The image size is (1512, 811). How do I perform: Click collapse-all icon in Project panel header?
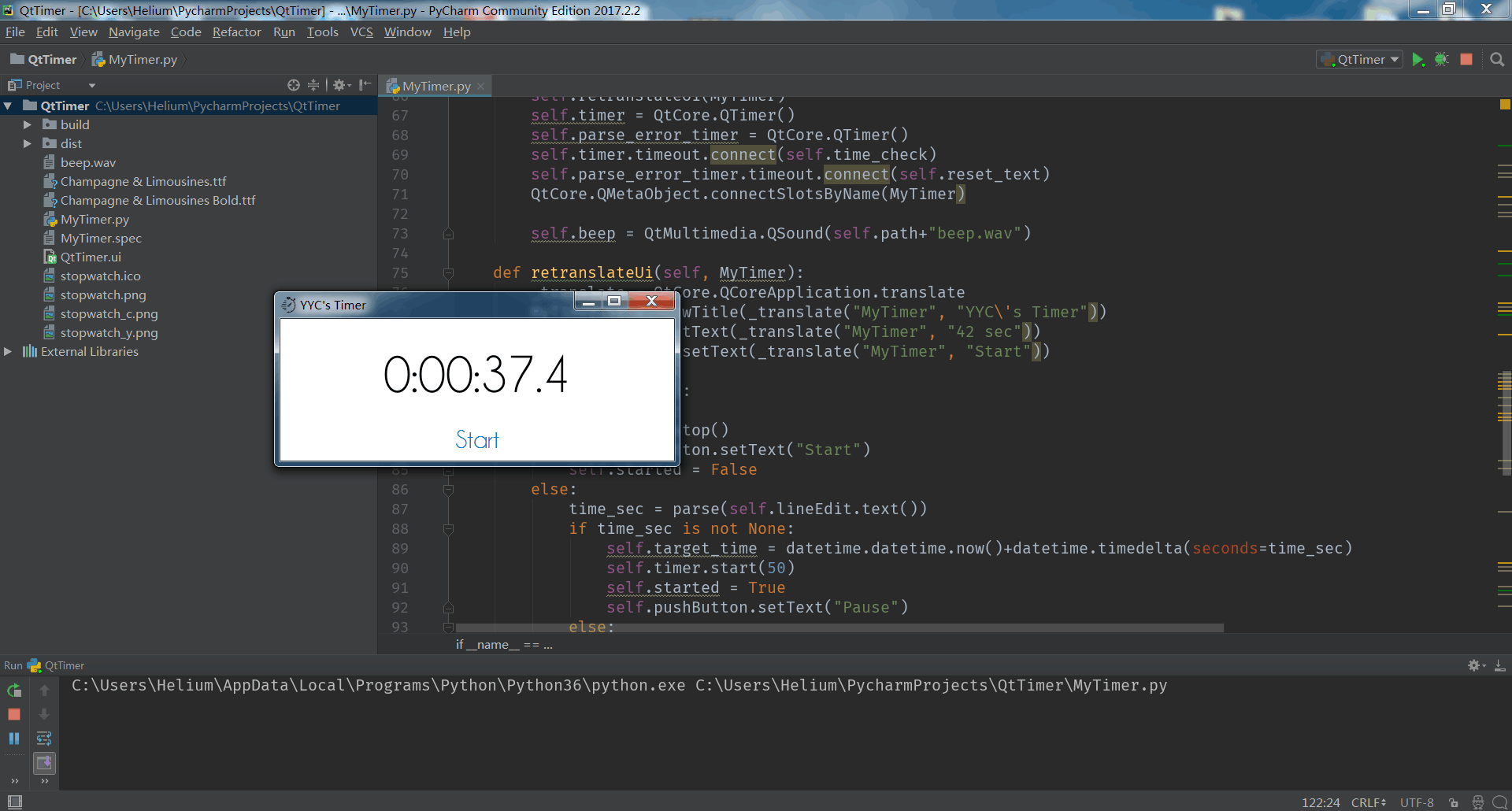[313, 85]
